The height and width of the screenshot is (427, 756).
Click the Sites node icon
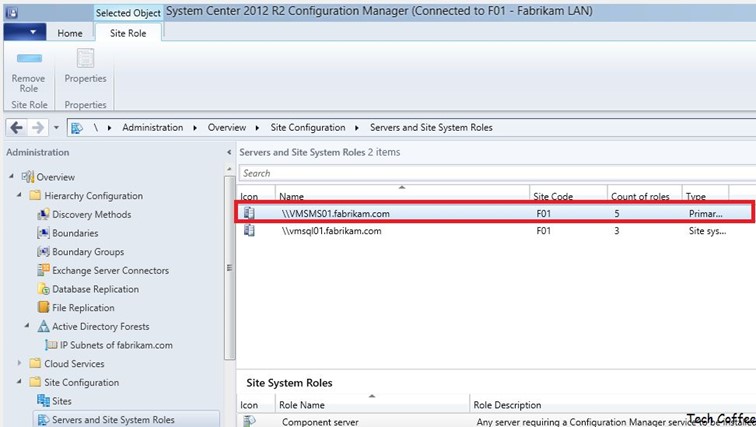[43, 401]
